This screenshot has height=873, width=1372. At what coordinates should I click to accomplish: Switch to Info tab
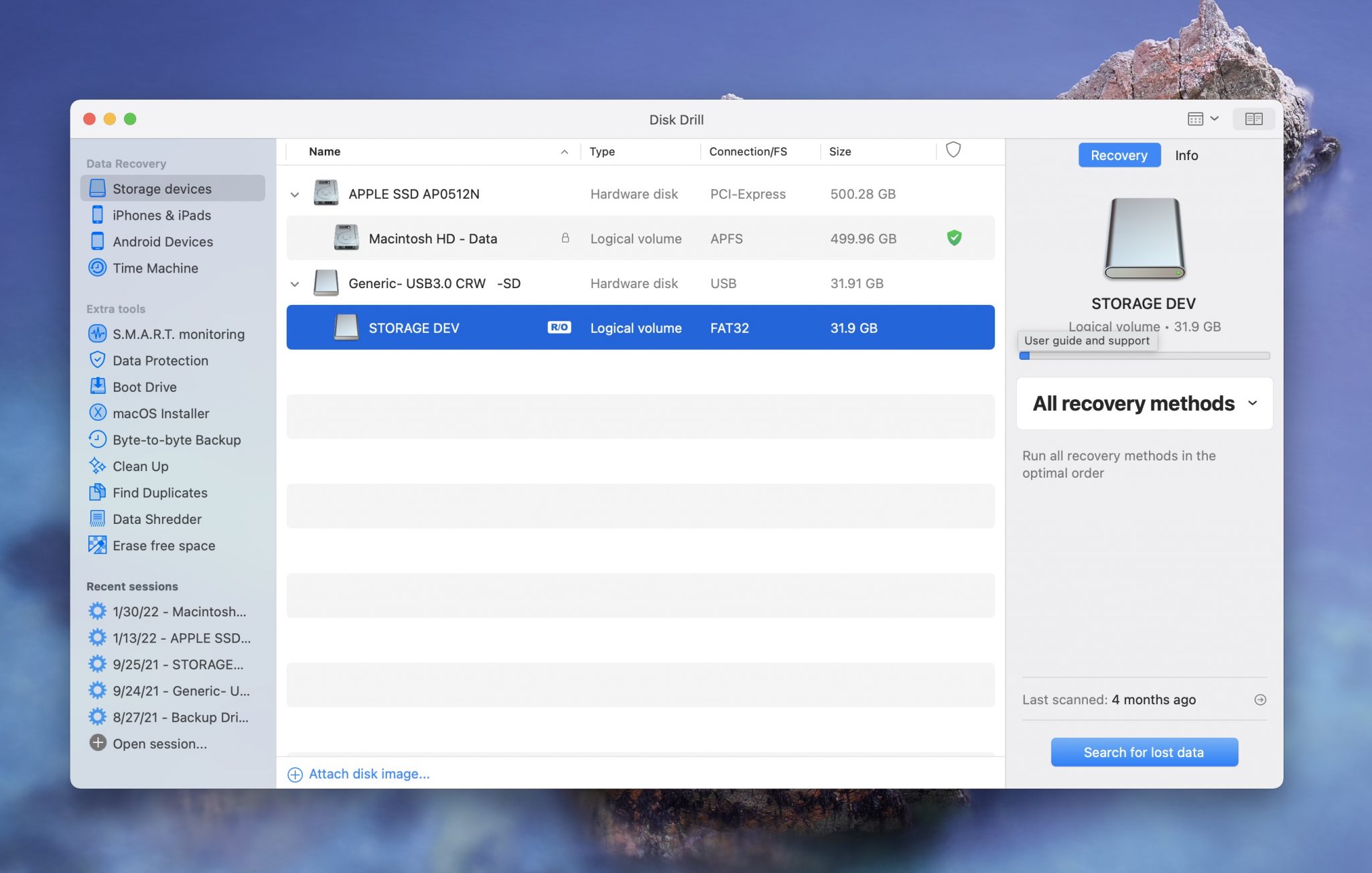(x=1186, y=155)
